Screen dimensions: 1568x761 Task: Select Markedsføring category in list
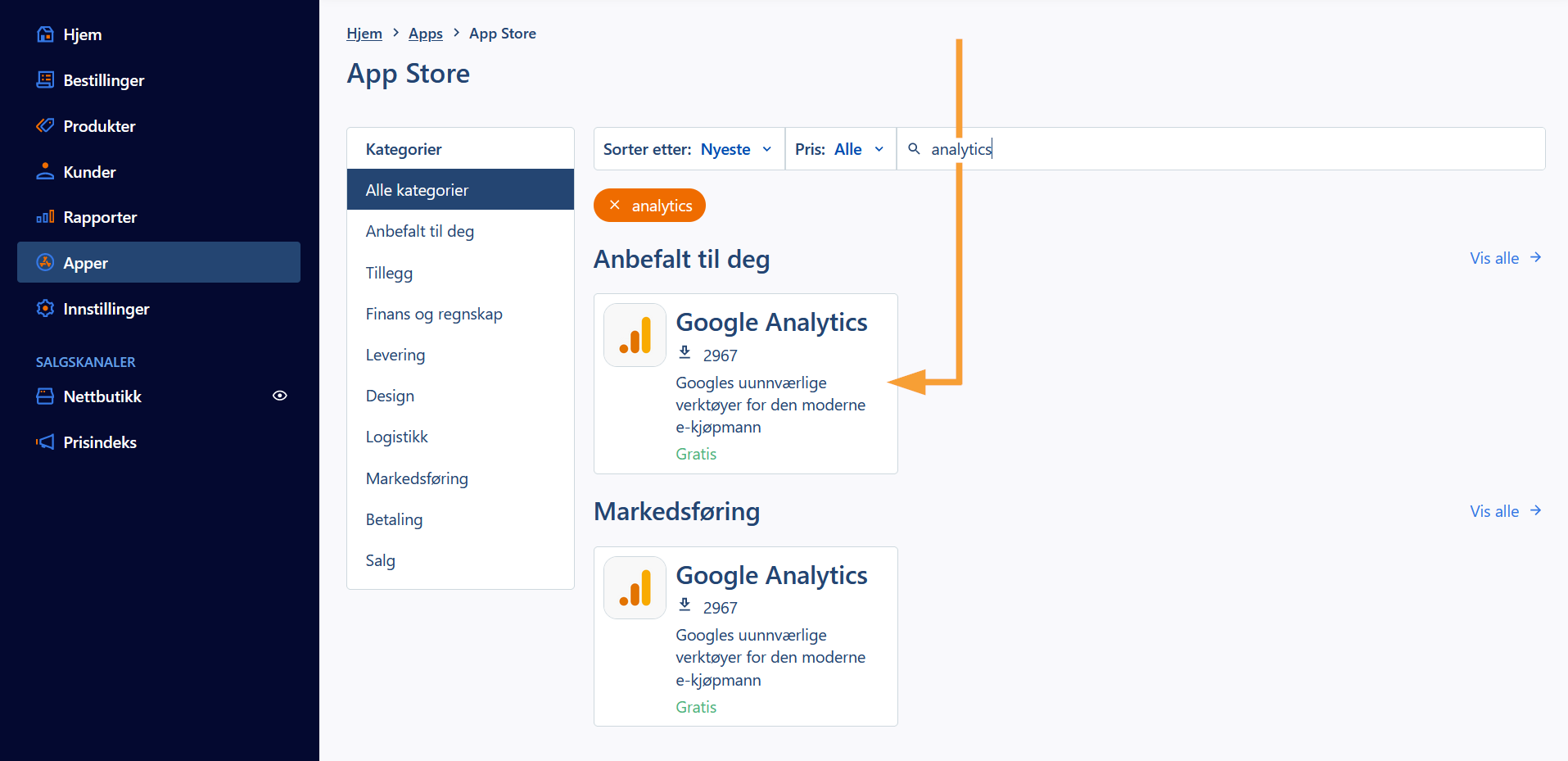pos(460,478)
